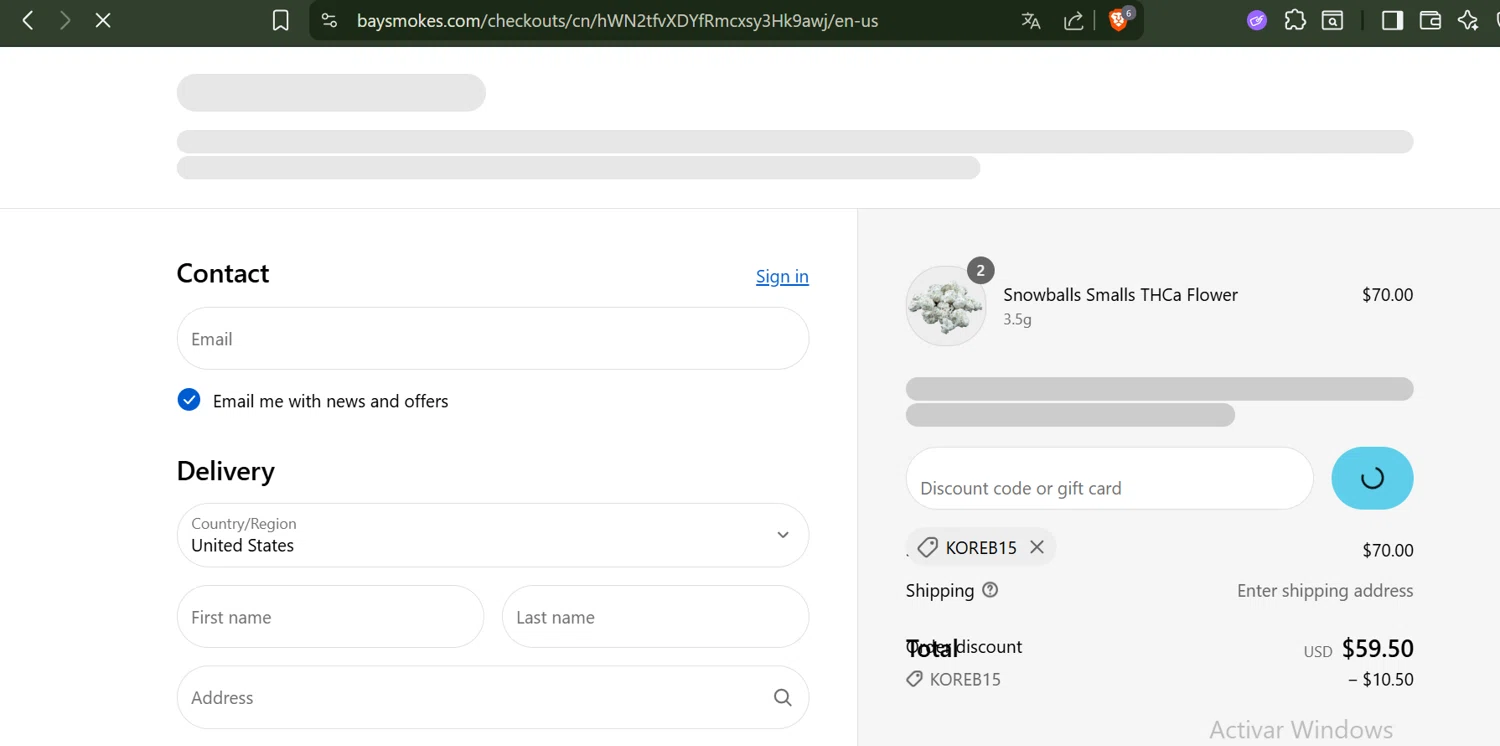Remove the KOREB15 discount code
This screenshot has width=1500, height=746.
pyautogui.click(x=1037, y=547)
